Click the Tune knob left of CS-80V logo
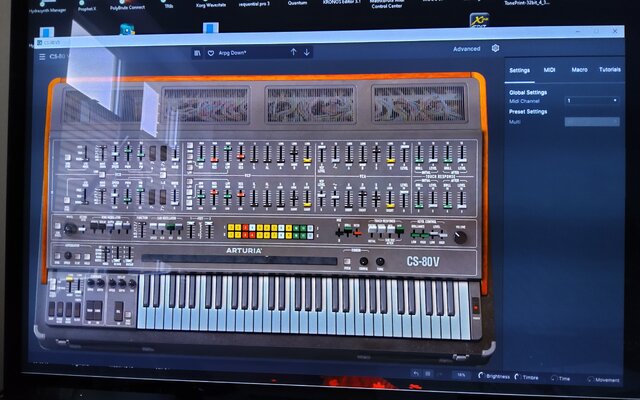The image size is (640, 400). pos(380,262)
